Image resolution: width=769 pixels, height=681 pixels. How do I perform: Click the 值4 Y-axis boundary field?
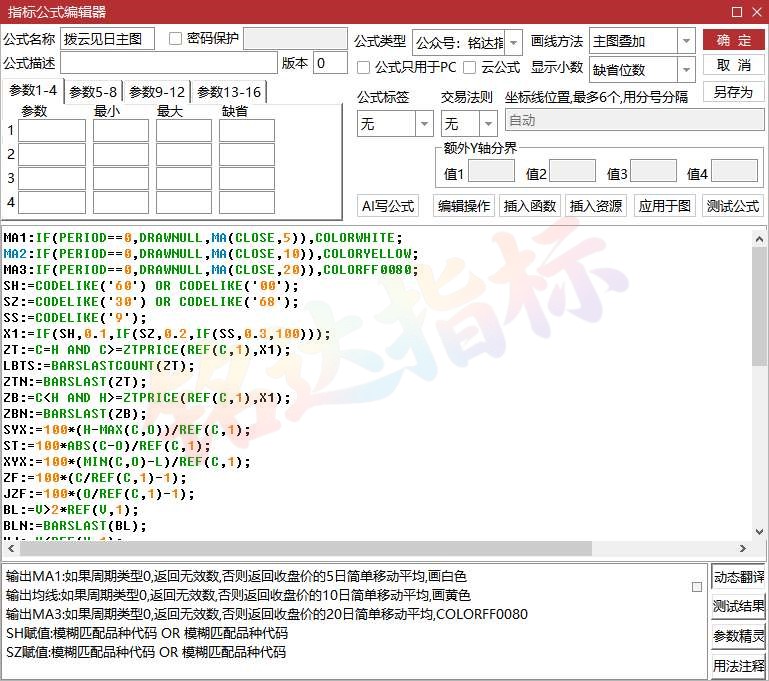[734, 171]
